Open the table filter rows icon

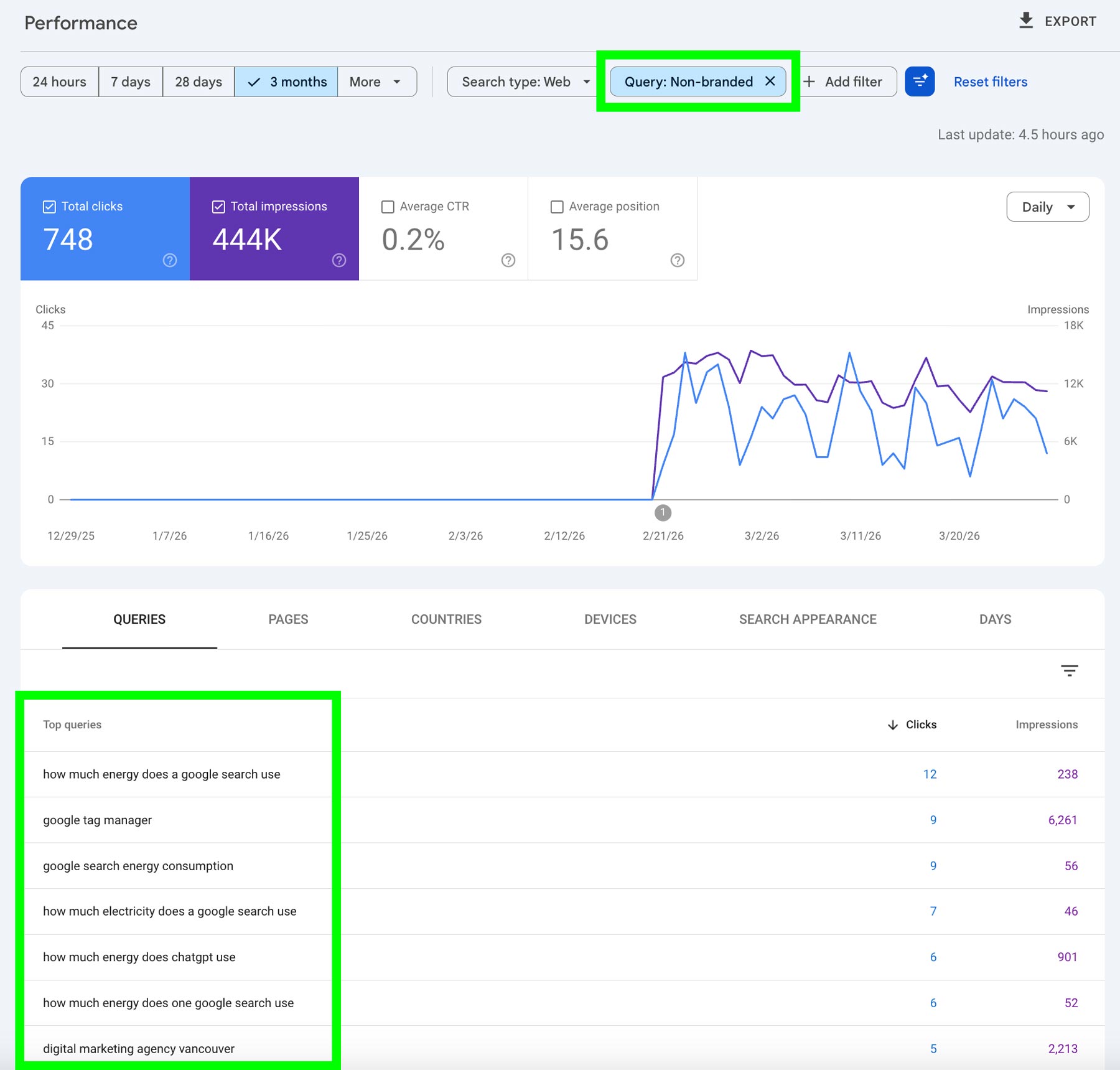tap(1069, 670)
